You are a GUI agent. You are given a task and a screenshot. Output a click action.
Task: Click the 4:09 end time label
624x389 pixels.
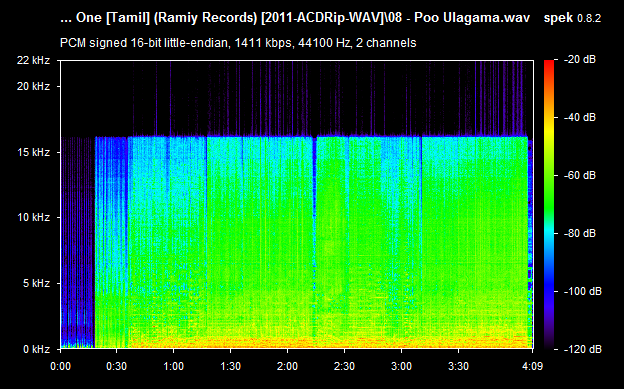532,366
